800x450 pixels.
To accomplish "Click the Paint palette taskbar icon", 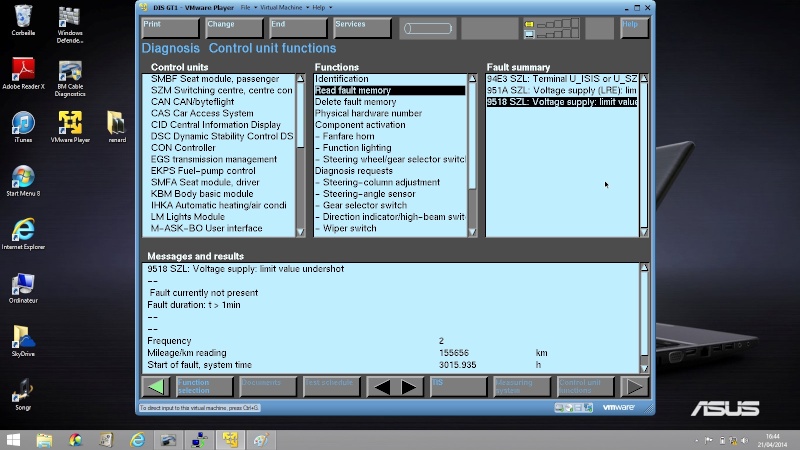I will click(261, 440).
